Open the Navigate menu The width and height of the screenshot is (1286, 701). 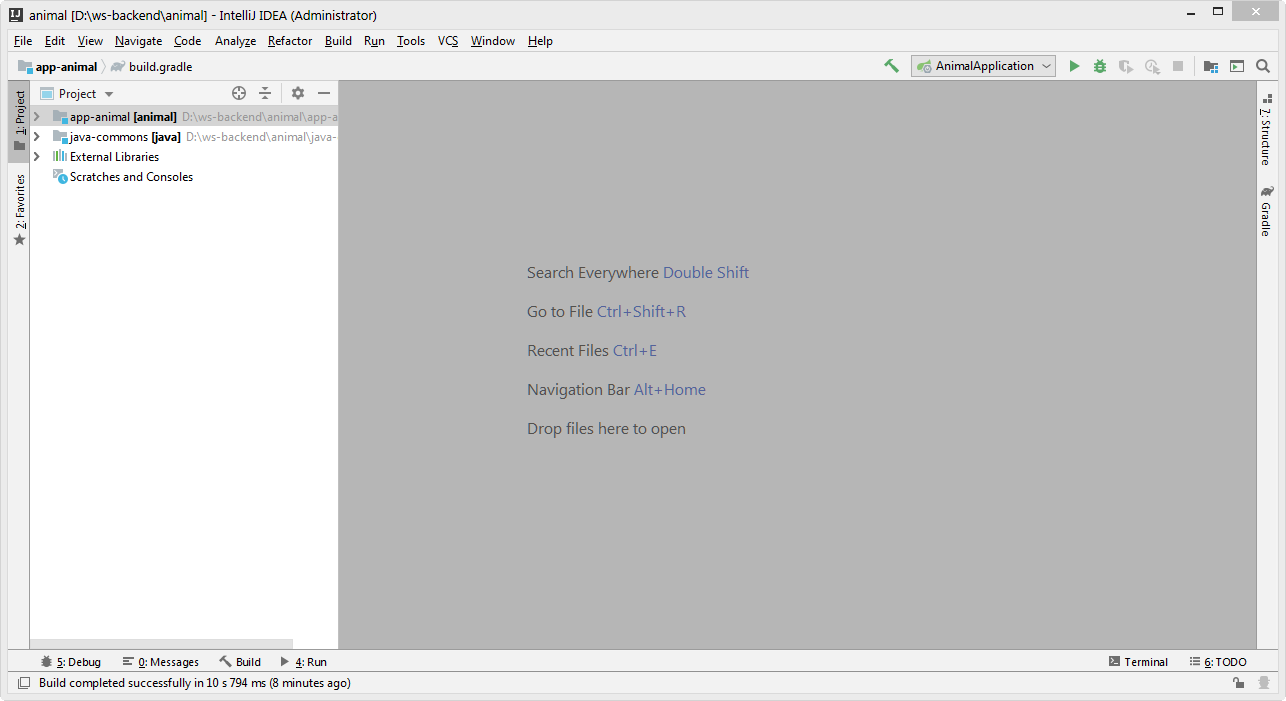click(138, 41)
